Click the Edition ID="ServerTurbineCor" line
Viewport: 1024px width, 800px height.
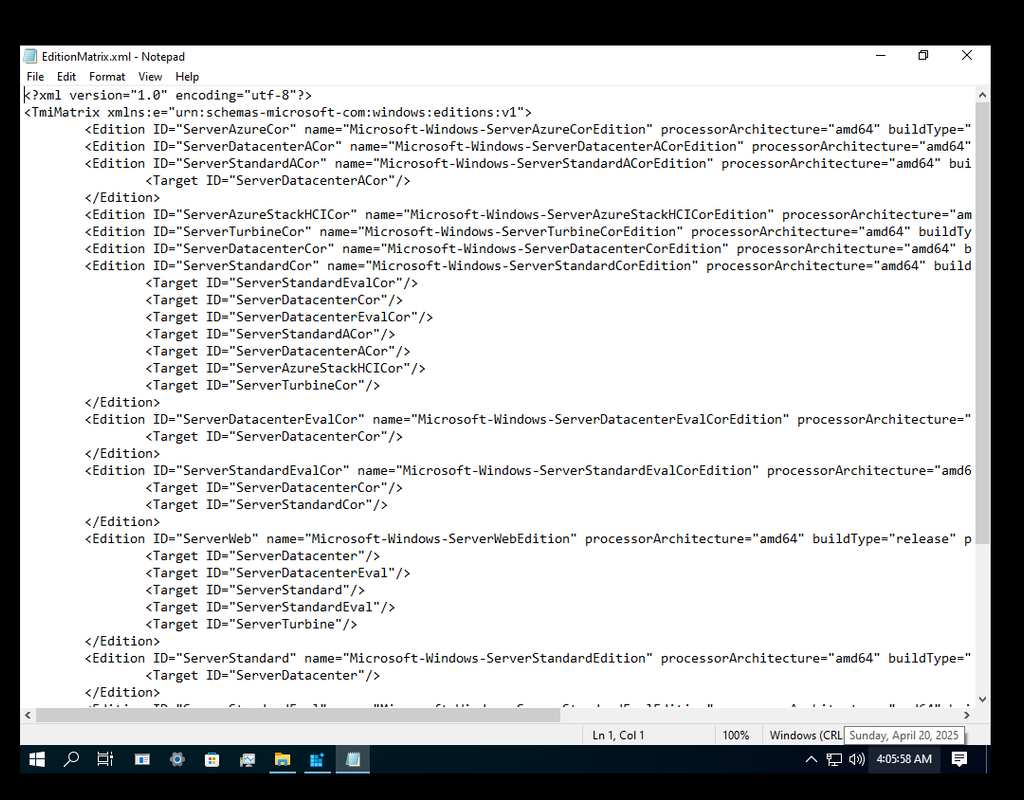pos(528,232)
